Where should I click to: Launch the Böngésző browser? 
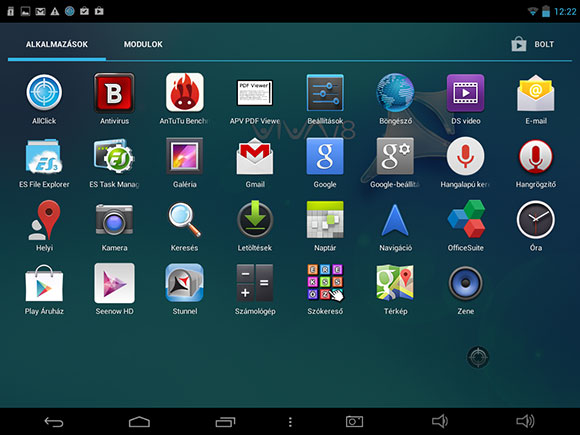click(395, 92)
